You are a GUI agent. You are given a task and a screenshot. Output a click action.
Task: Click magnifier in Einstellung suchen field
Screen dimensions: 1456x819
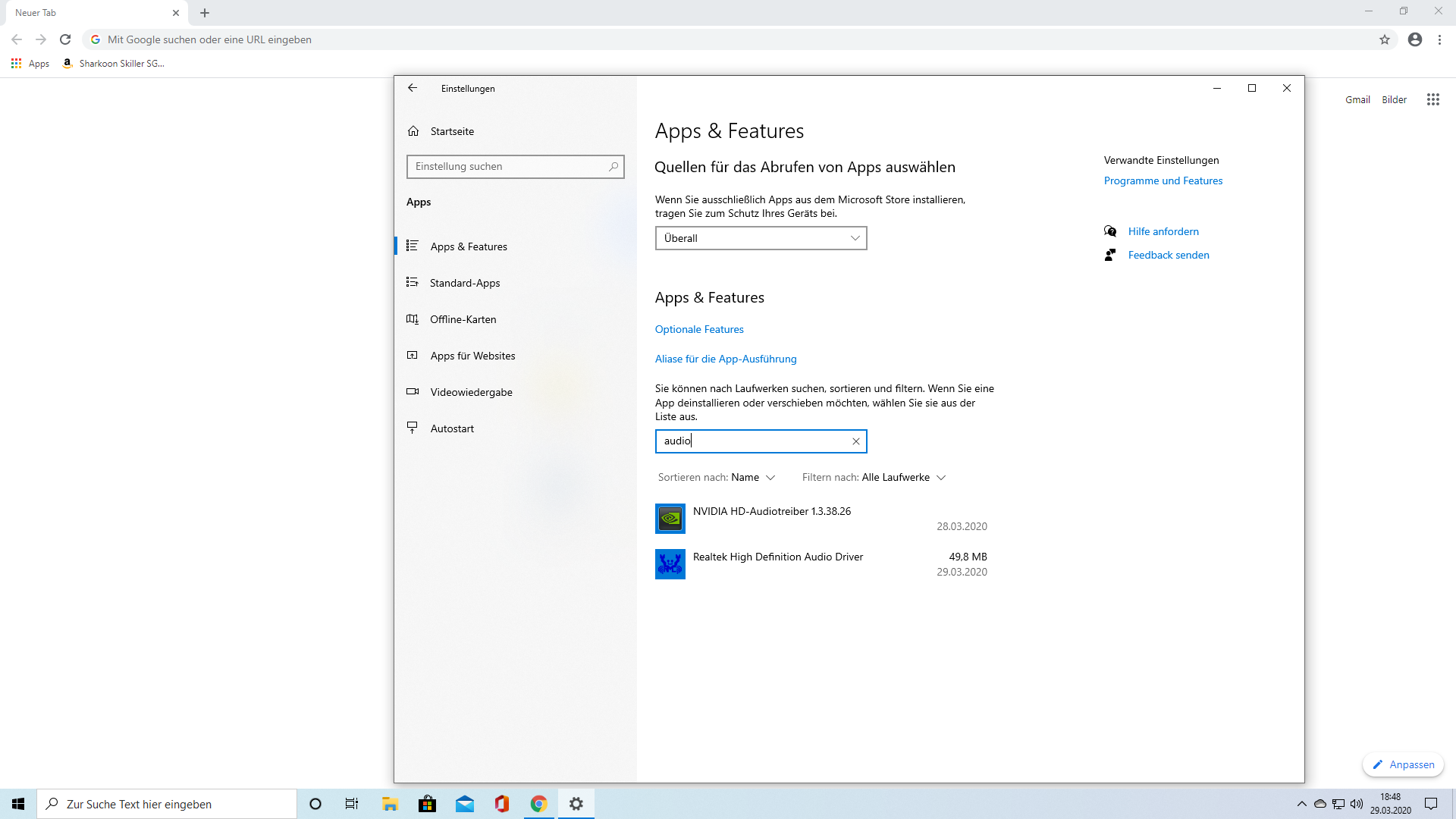coord(613,167)
